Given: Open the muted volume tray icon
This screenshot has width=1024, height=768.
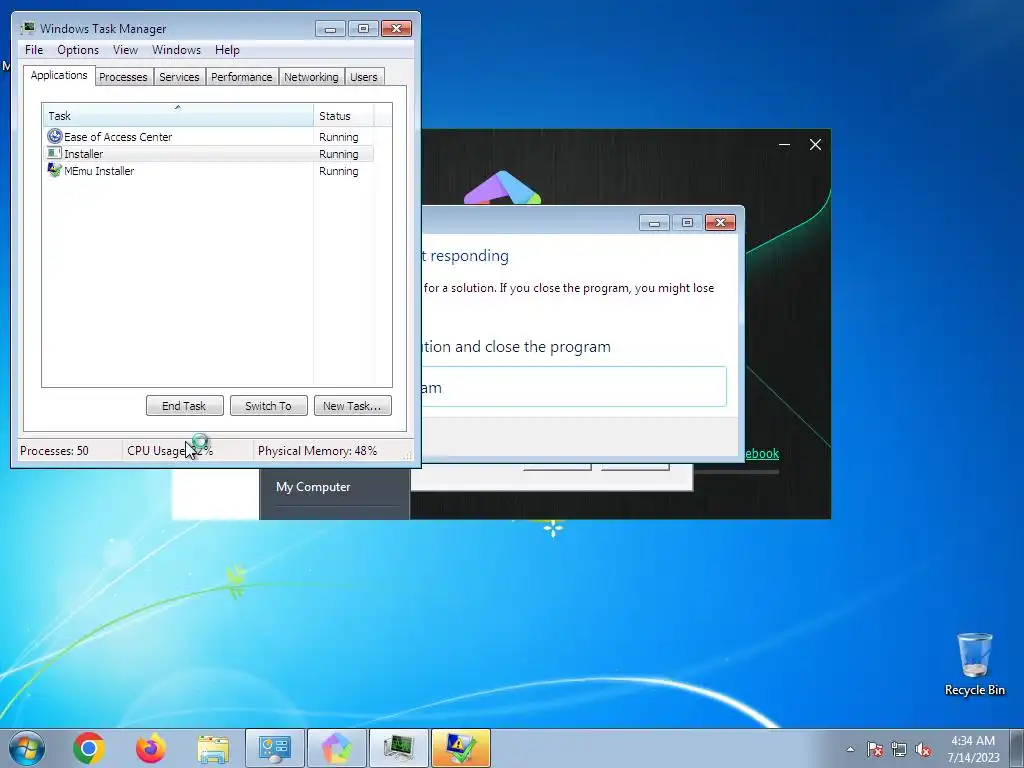Looking at the screenshot, I should tap(923, 749).
